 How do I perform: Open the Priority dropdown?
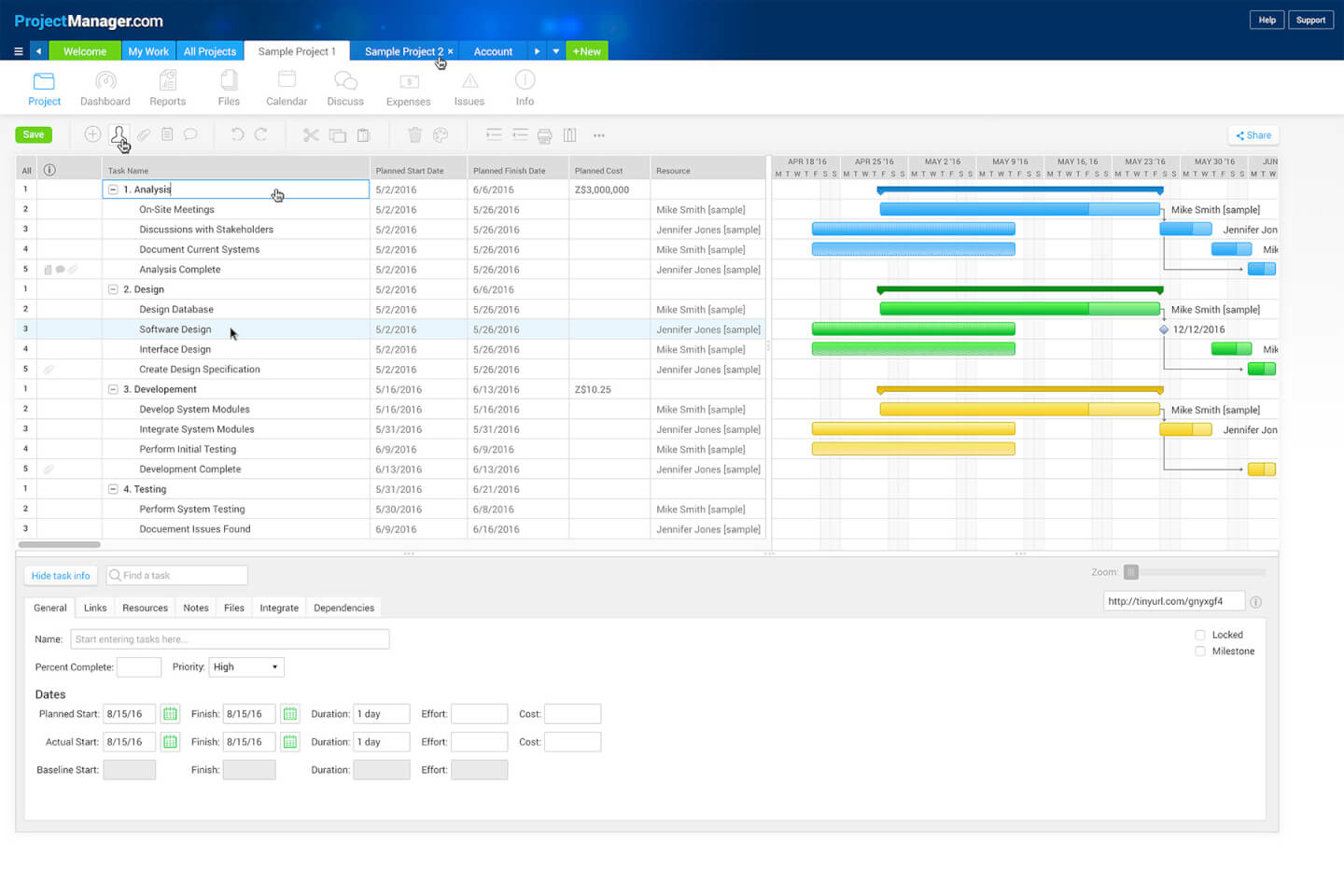(x=246, y=667)
